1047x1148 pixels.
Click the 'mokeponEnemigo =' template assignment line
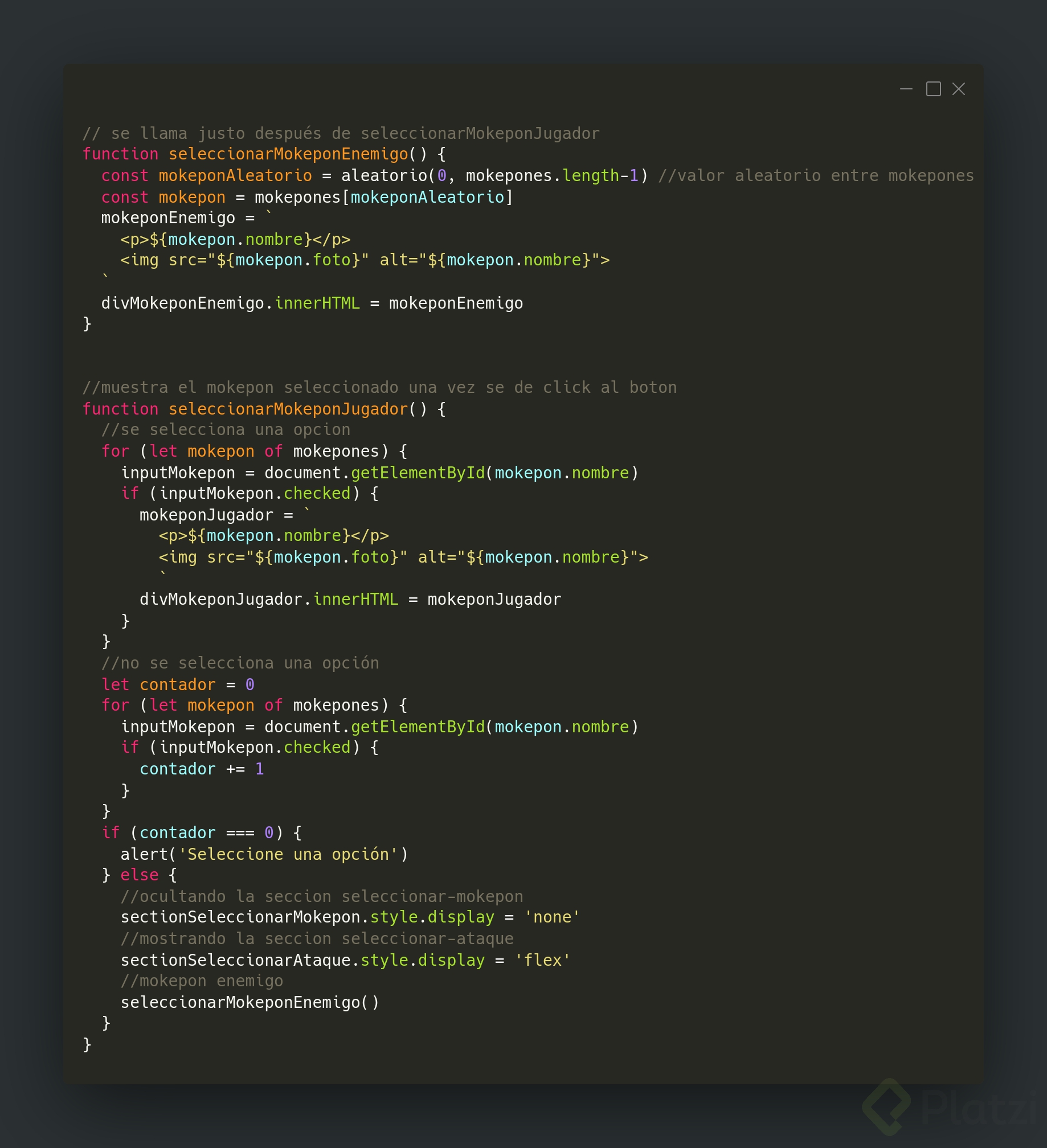point(187,218)
